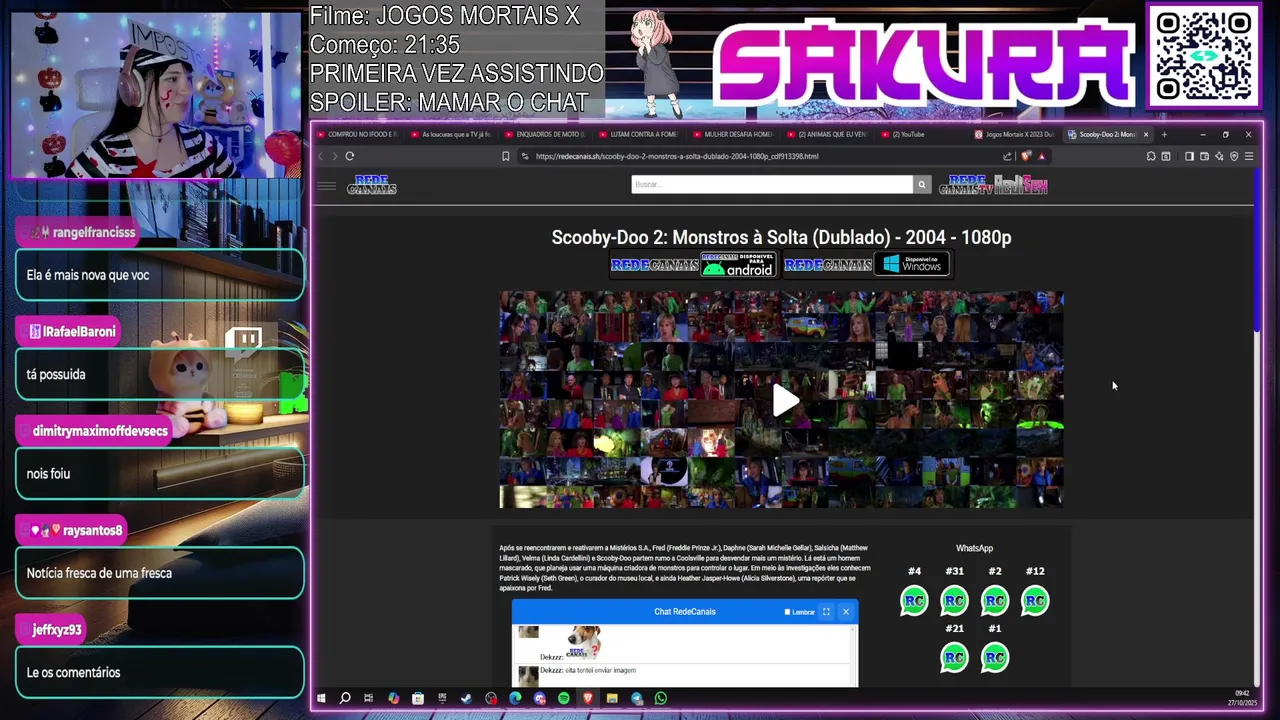
Task: Switch to ANIMAIS QUE EU VEN tab
Action: point(826,134)
